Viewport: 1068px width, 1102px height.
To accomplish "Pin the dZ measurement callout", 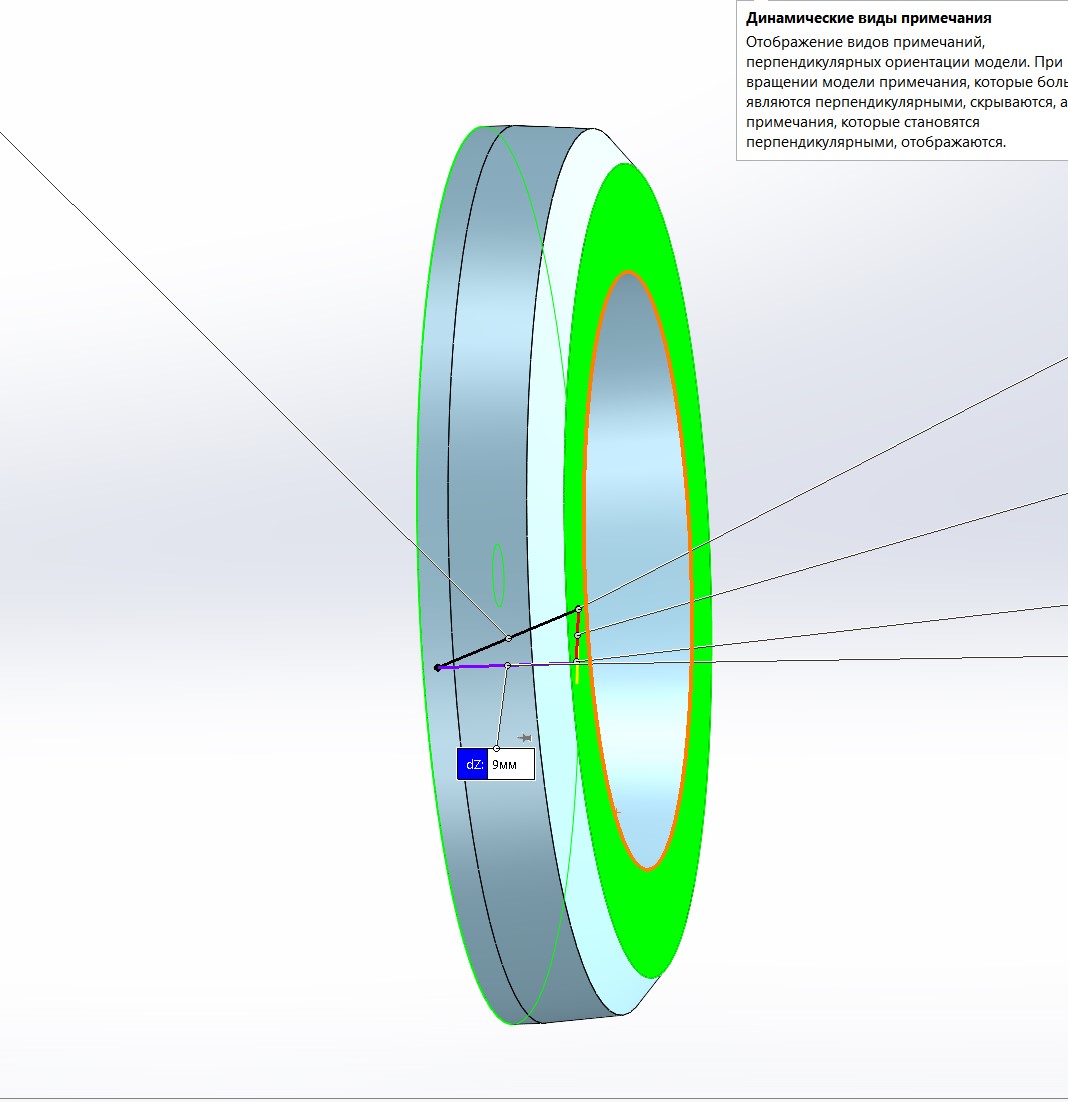I will point(524,738).
